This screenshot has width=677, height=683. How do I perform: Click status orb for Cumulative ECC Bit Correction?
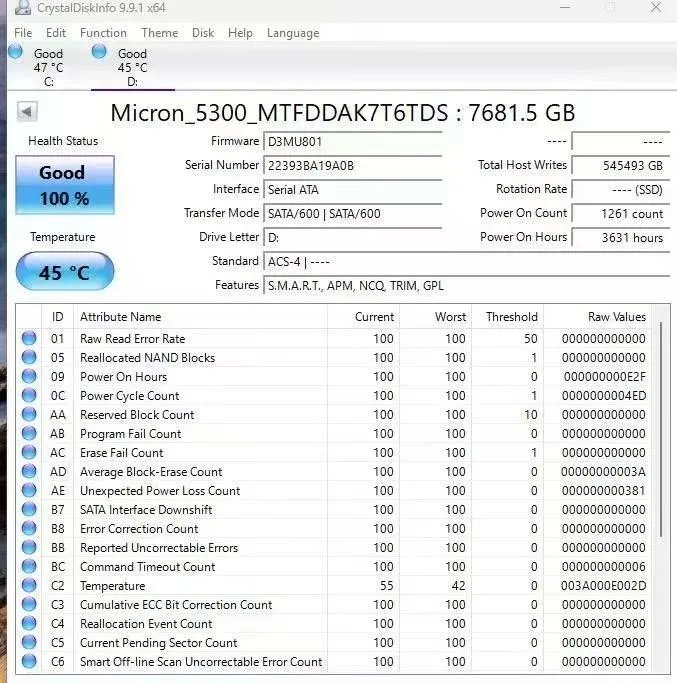[29, 604]
